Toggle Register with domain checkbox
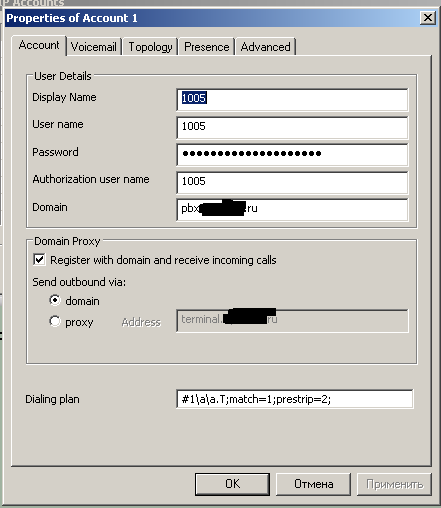Image resolution: width=441 pixels, height=508 pixels. (x=39, y=259)
